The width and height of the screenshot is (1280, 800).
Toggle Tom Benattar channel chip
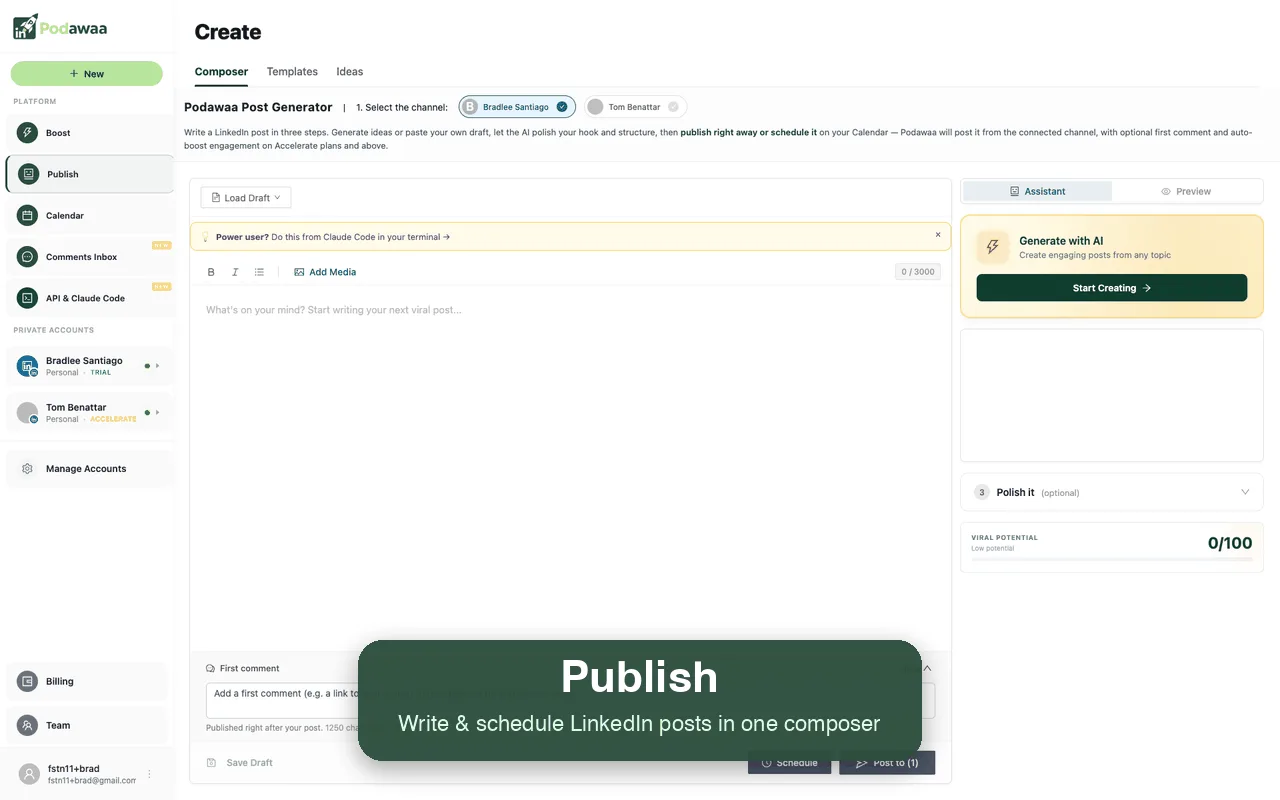(636, 107)
